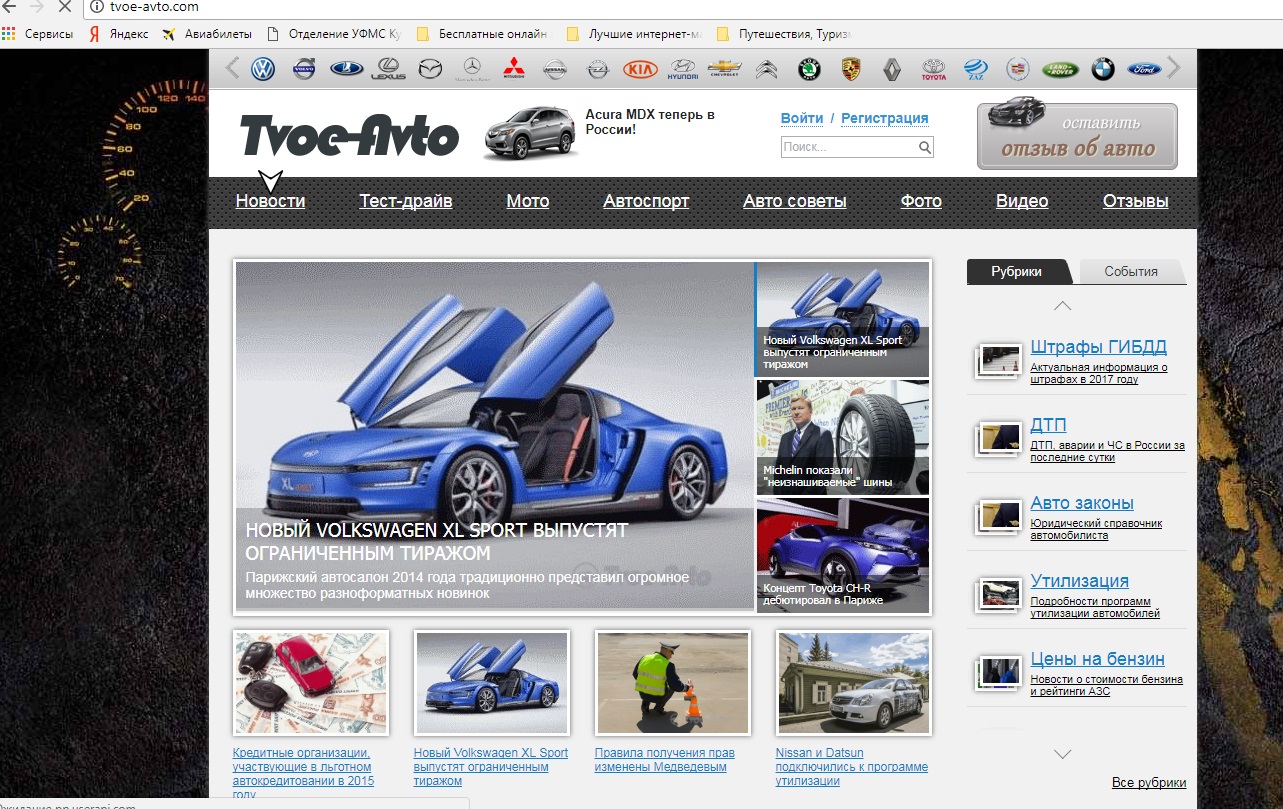Image resolution: width=1283 pixels, height=809 pixels.
Task: Select the Toyota brand logo
Action: (x=933, y=69)
